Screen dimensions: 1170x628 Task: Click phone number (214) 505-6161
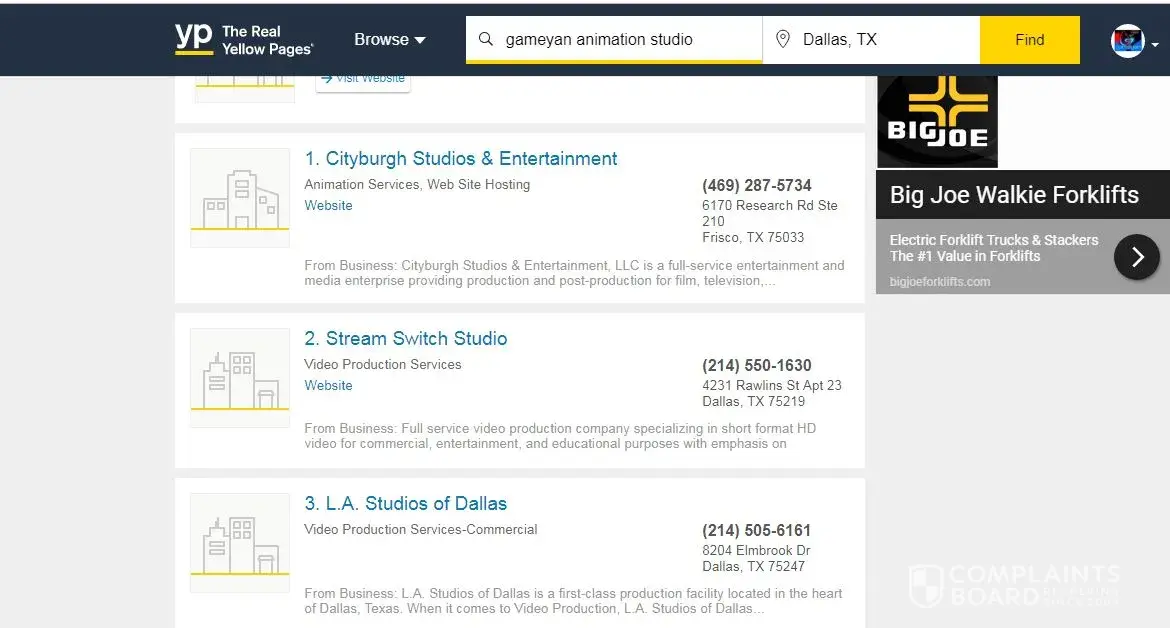pos(756,530)
